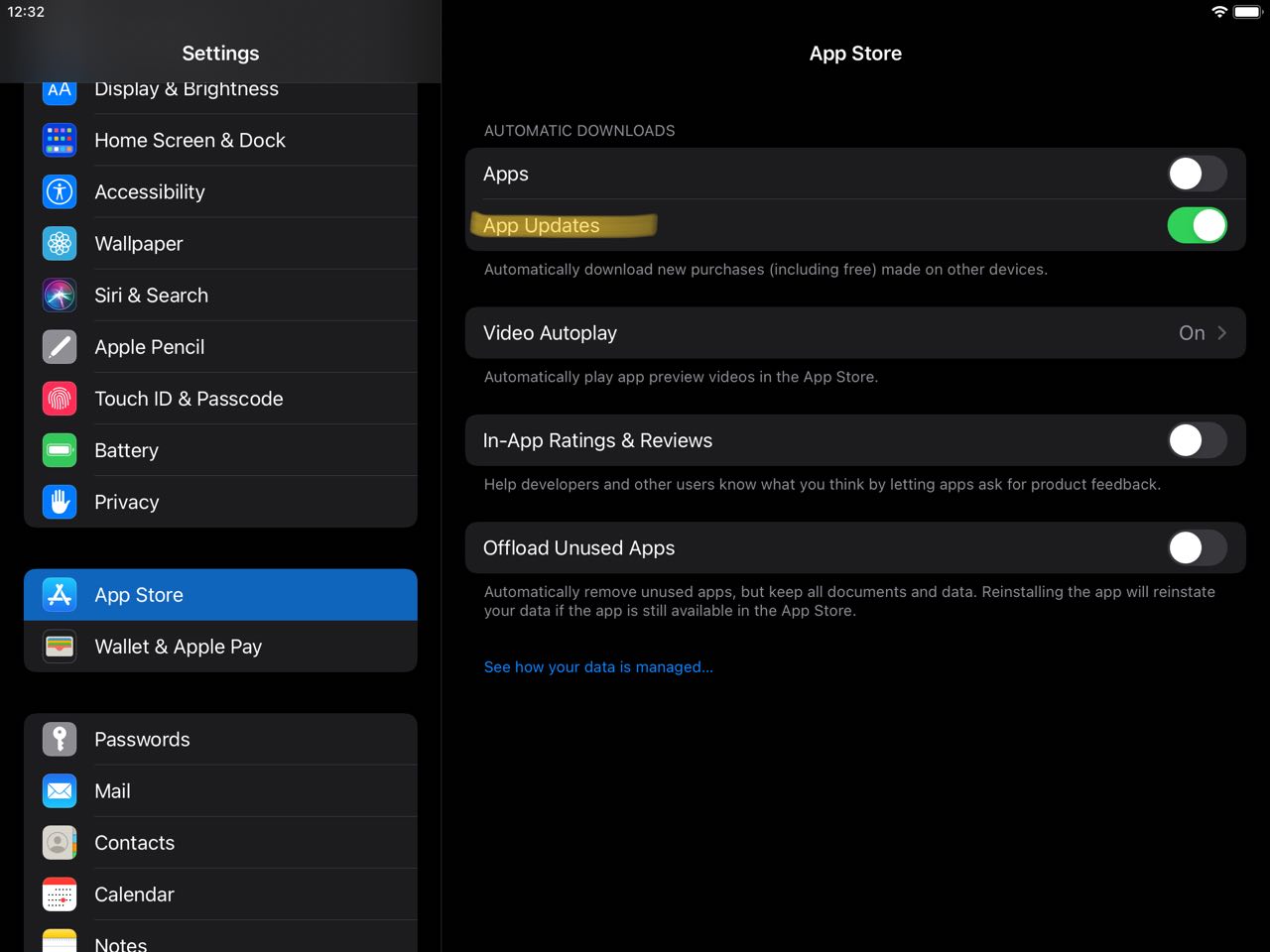Image resolution: width=1270 pixels, height=952 pixels.
Task: Tap the 12:32 clock in status bar
Action: point(26,12)
